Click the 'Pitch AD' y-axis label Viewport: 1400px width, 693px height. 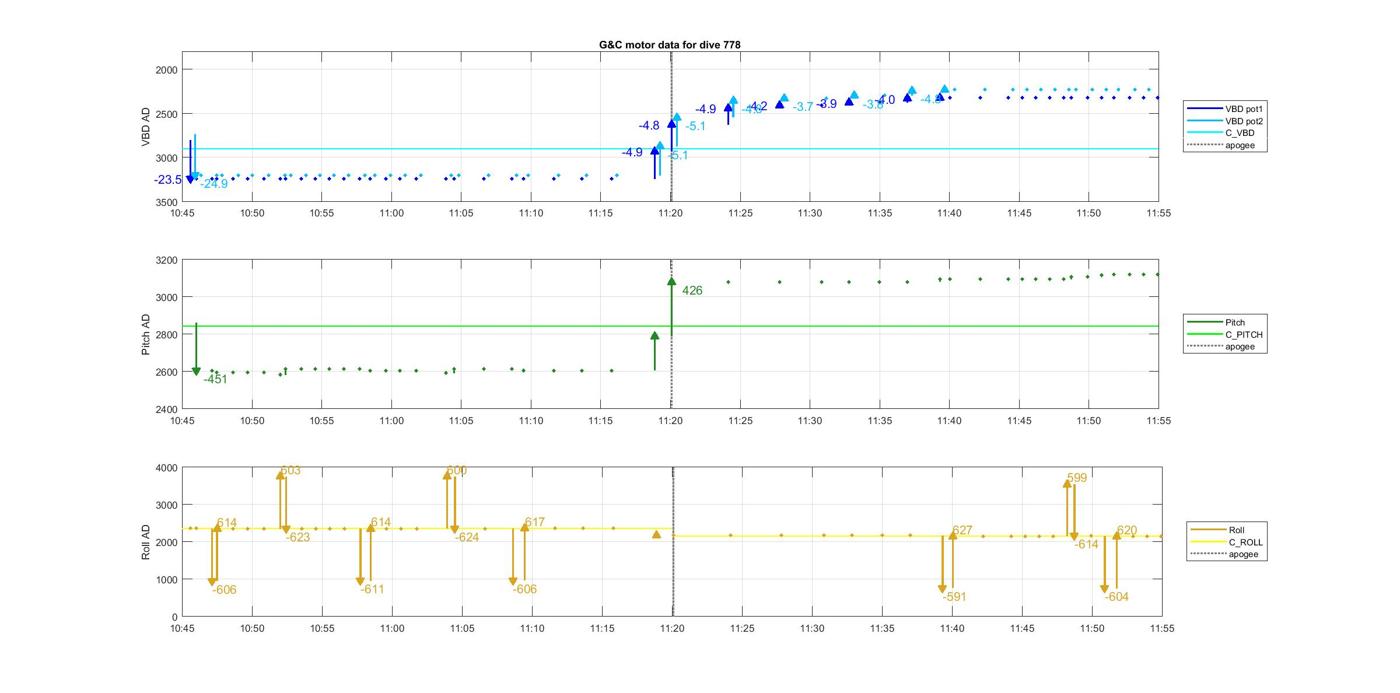tap(146, 335)
